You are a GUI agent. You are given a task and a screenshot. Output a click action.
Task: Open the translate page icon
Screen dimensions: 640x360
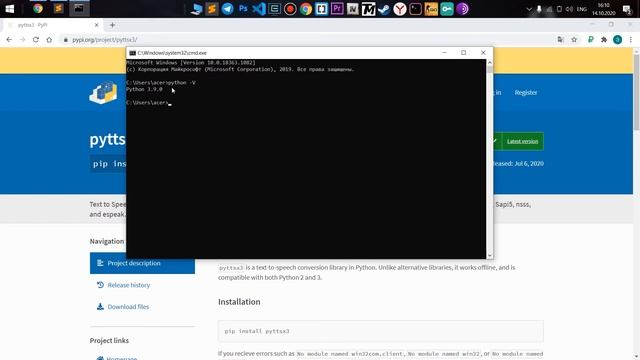coord(560,40)
